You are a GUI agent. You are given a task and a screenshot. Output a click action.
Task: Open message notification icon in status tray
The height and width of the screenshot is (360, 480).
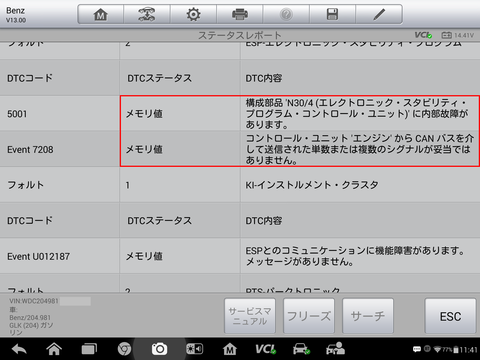coord(417,349)
